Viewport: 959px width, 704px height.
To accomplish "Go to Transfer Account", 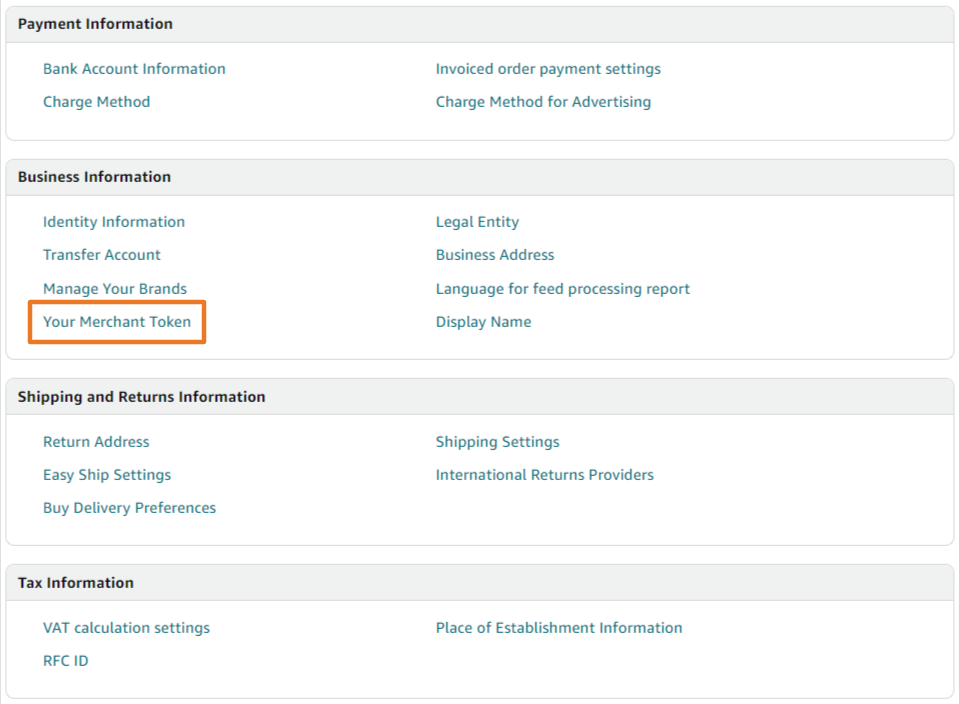I will [x=102, y=254].
